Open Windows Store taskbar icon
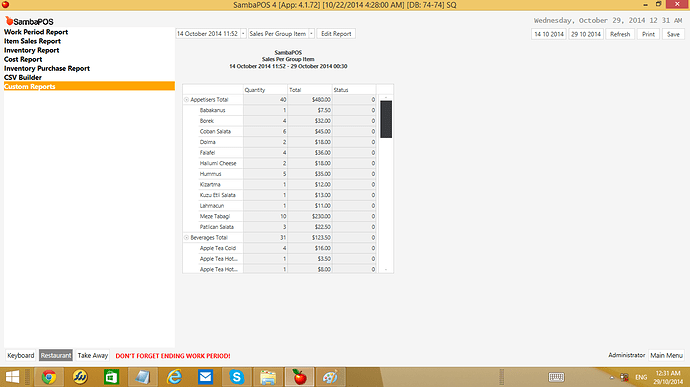The image size is (690, 387). (111, 377)
